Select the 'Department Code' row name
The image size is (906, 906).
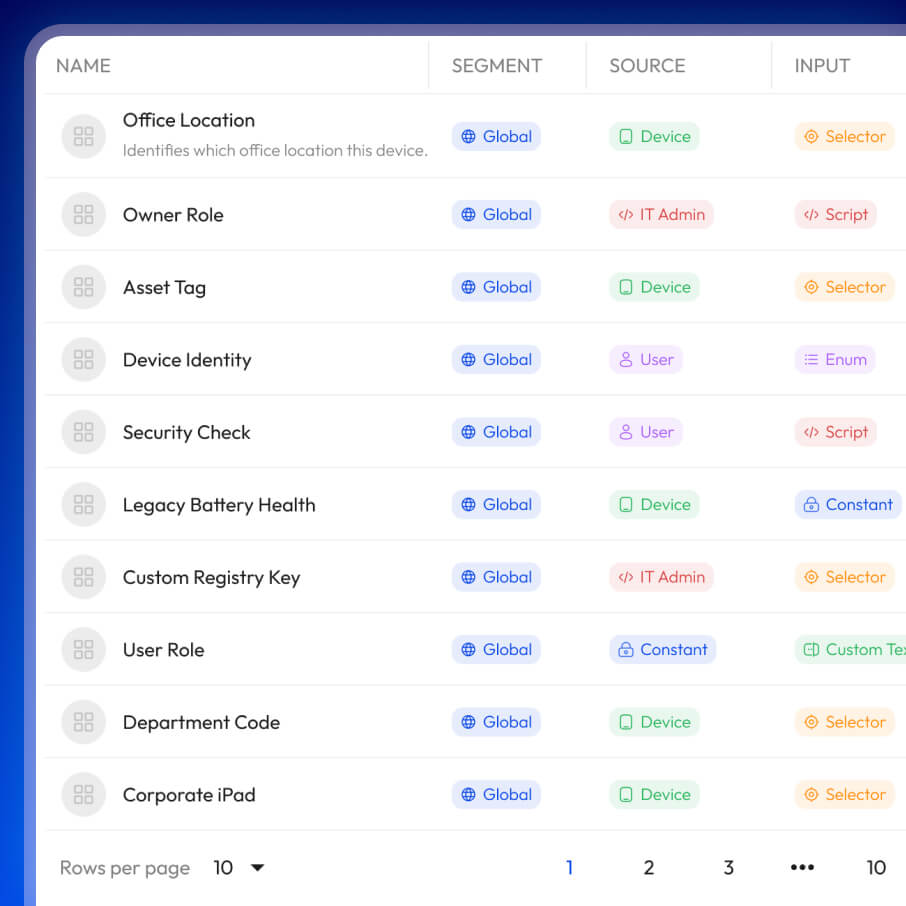(202, 723)
